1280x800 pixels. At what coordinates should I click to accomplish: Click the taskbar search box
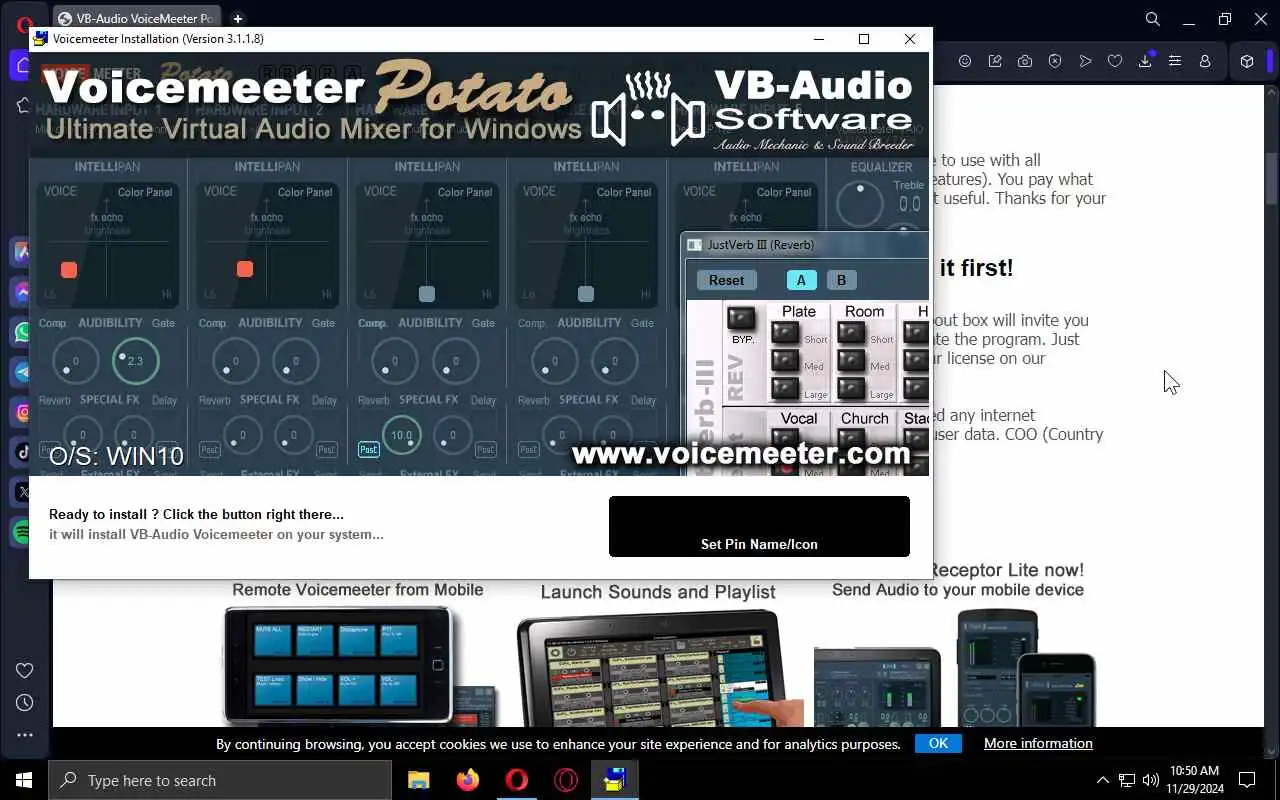(219, 780)
